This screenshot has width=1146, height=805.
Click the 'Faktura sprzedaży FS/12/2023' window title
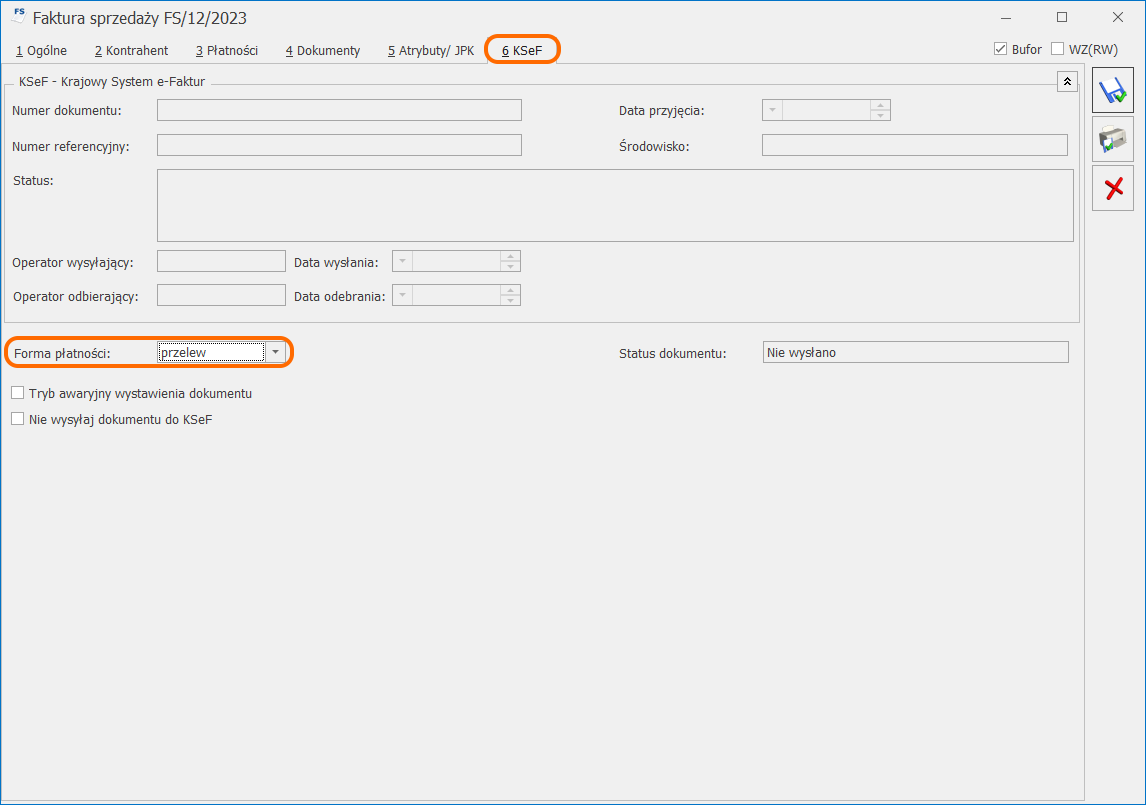140,18
